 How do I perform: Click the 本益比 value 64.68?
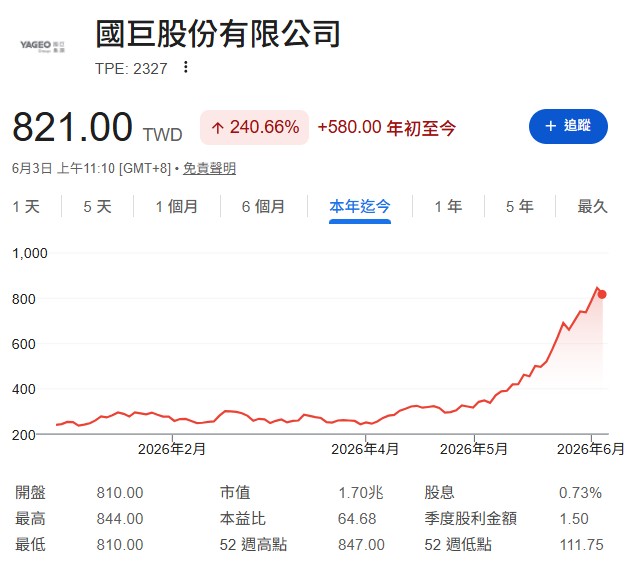[x=357, y=519]
